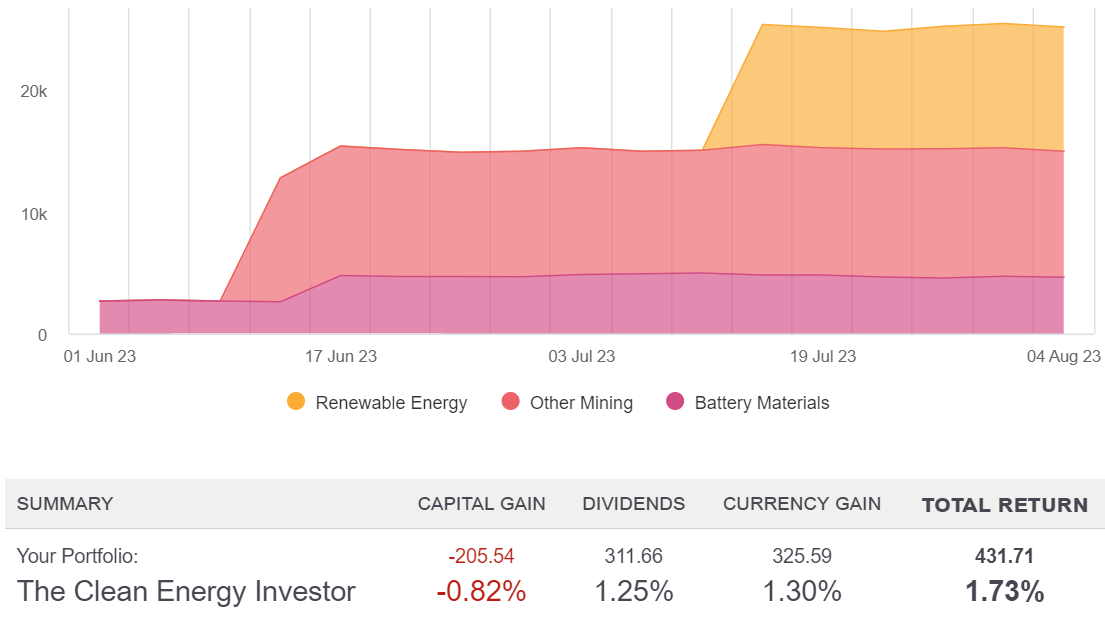Click the orange Renewable Energy legend dot

pos(296,402)
